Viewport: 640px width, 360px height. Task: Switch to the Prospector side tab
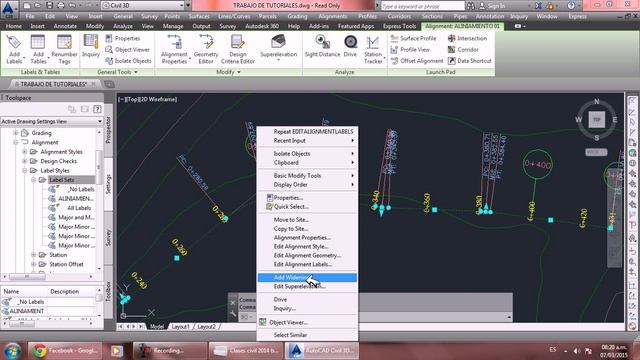click(108, 130)
